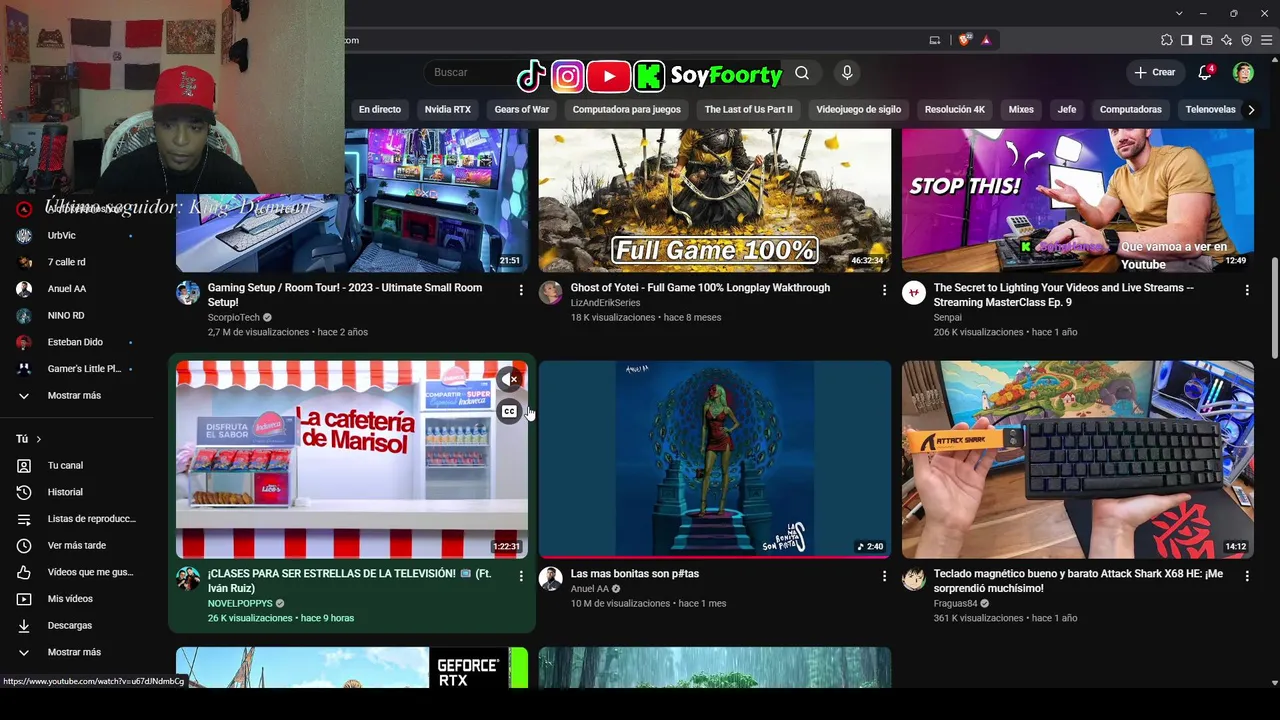1280x720 pixels.
Task: Select the En directo filter chip
Action: 380,110
